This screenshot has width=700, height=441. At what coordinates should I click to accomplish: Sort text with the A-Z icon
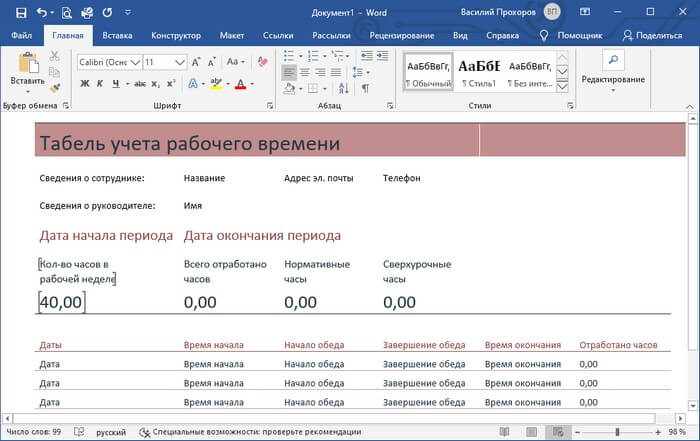[x=343, y=88]
